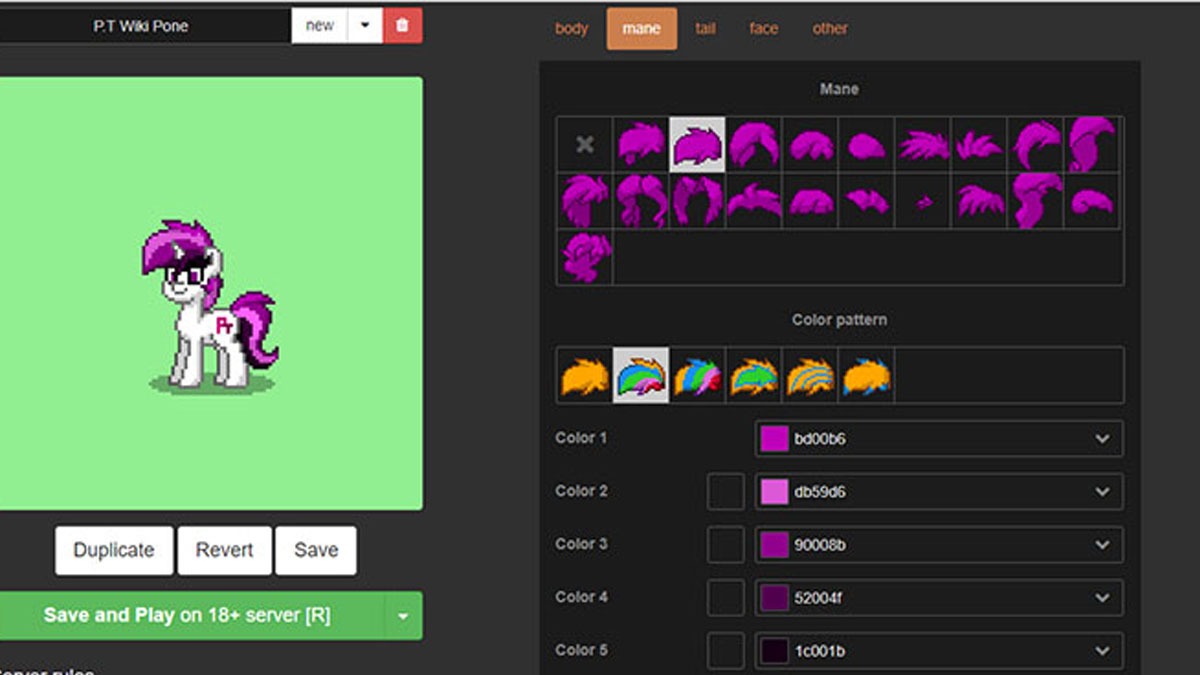Switch to the body tab

(571, 29)
